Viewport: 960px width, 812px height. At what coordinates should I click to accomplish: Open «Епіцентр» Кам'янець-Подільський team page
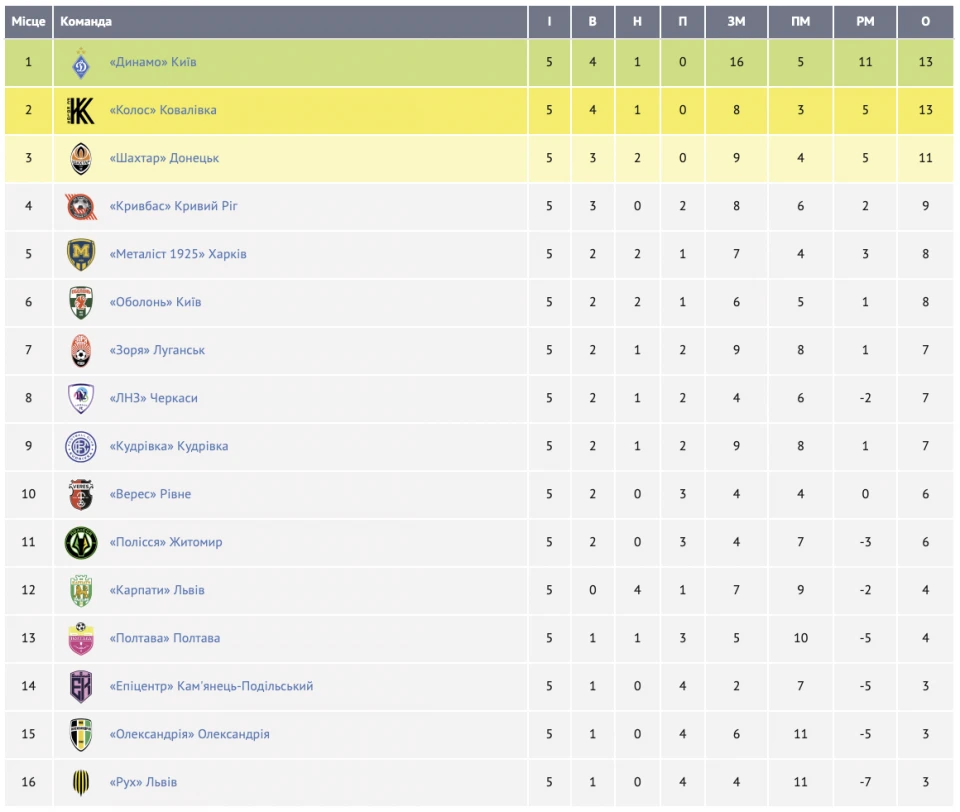click(x=211, y=686)
